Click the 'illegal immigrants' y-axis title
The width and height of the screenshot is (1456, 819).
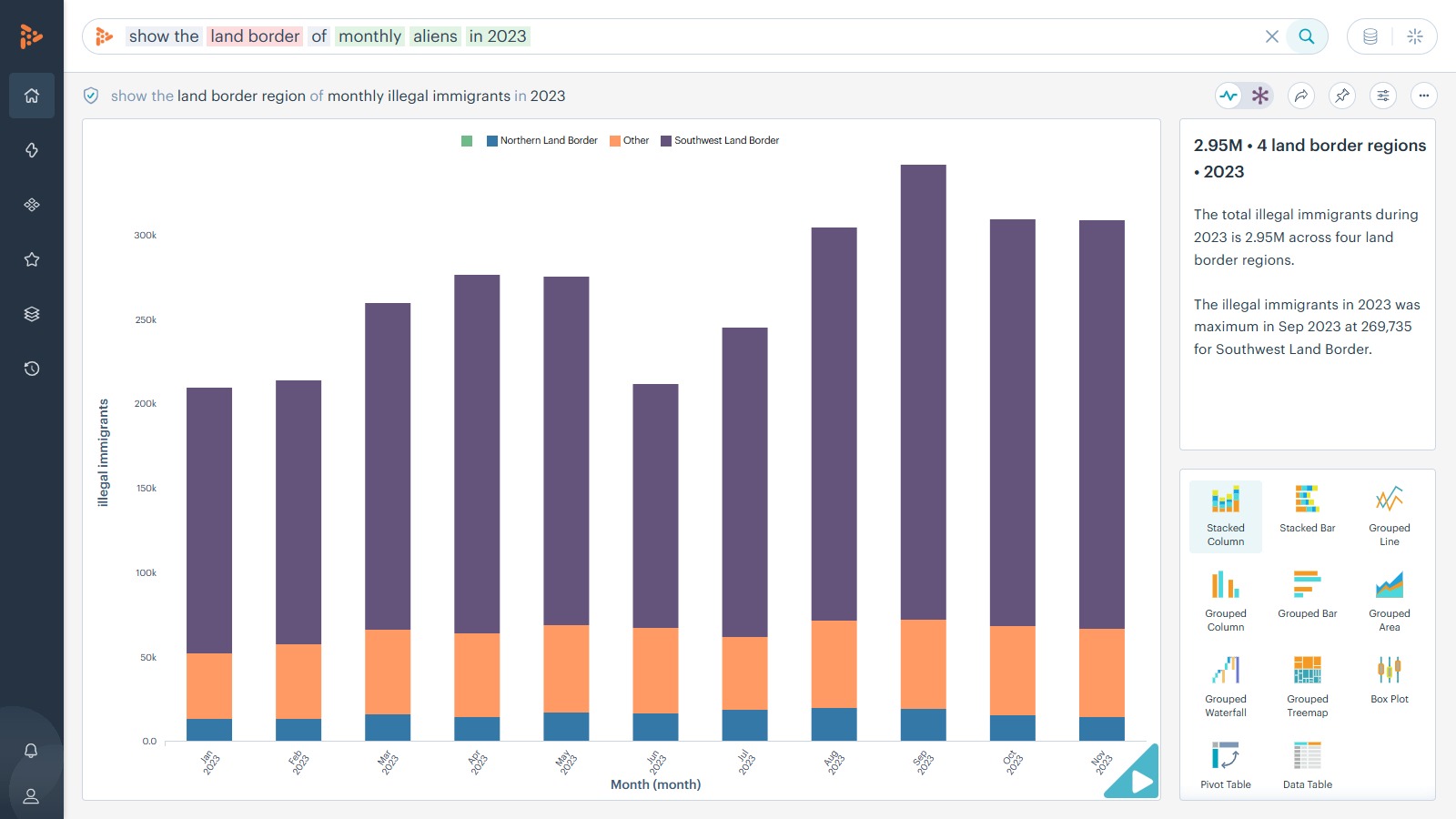pyautogui.click(x=104, y=453)
